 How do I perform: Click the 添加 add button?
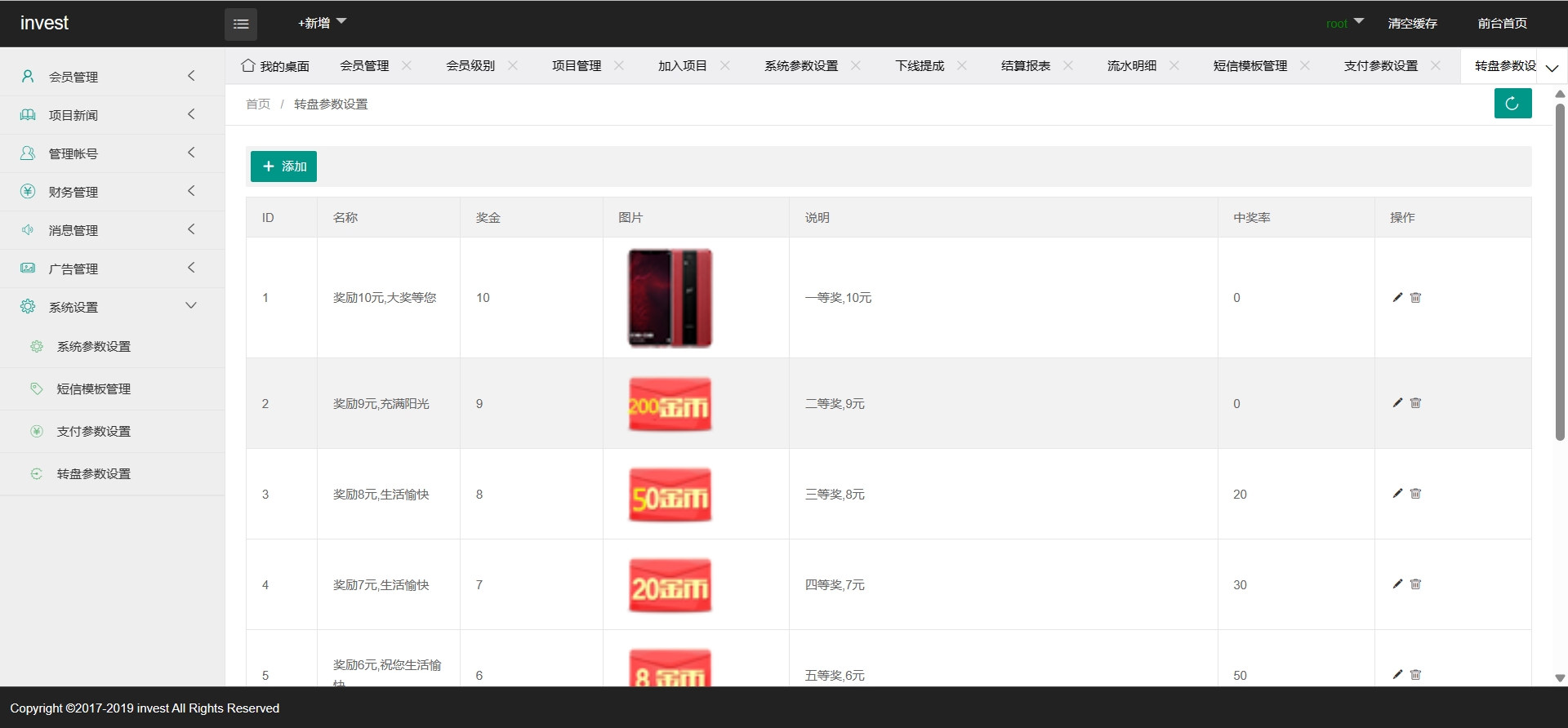tap(283, 166)
